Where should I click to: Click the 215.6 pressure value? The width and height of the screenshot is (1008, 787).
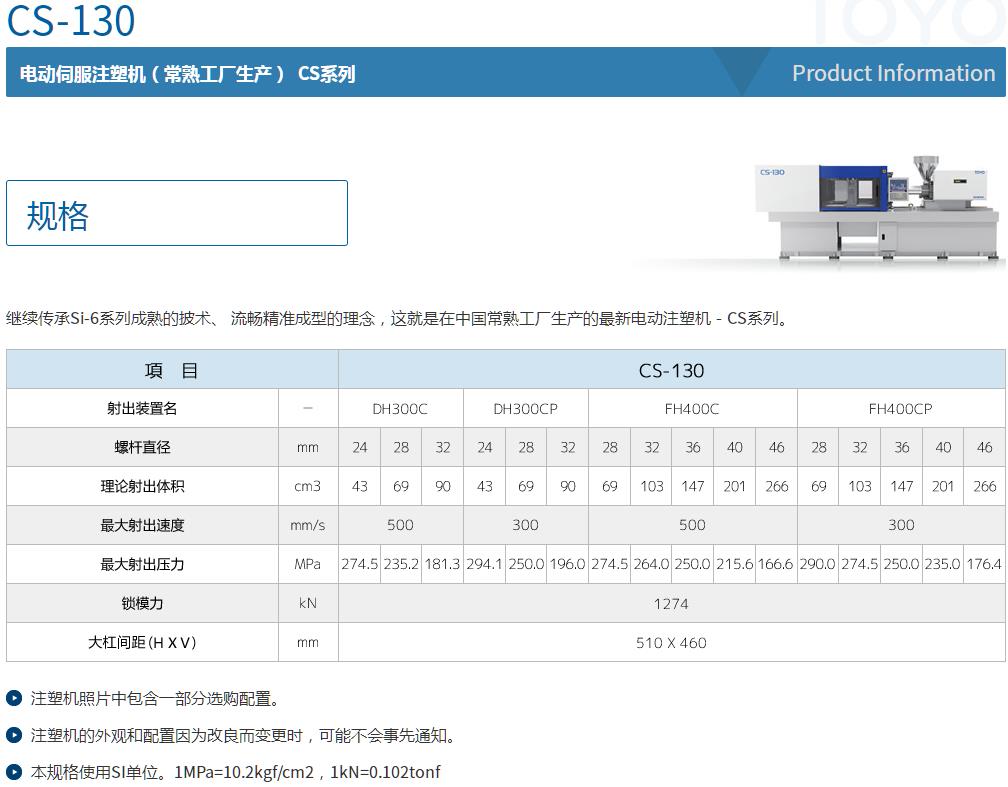click(735, 564)
